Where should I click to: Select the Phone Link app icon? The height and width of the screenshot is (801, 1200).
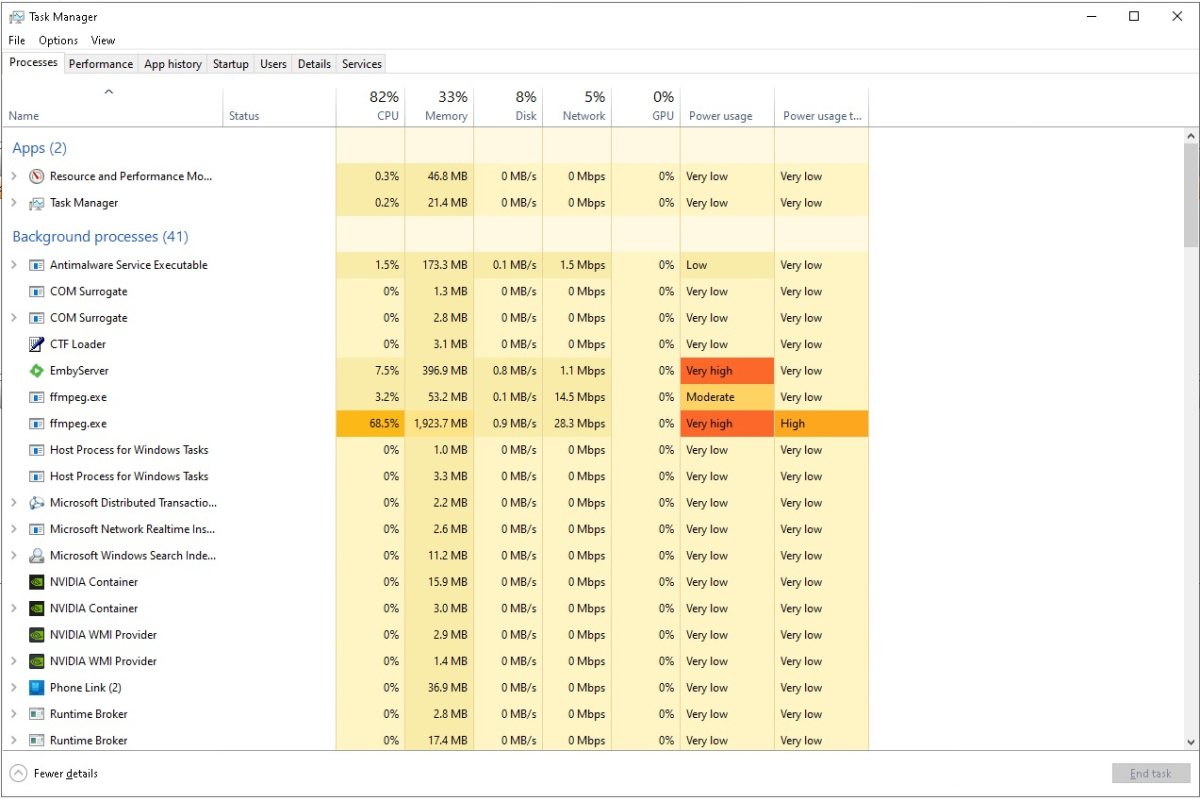[37, 688]
